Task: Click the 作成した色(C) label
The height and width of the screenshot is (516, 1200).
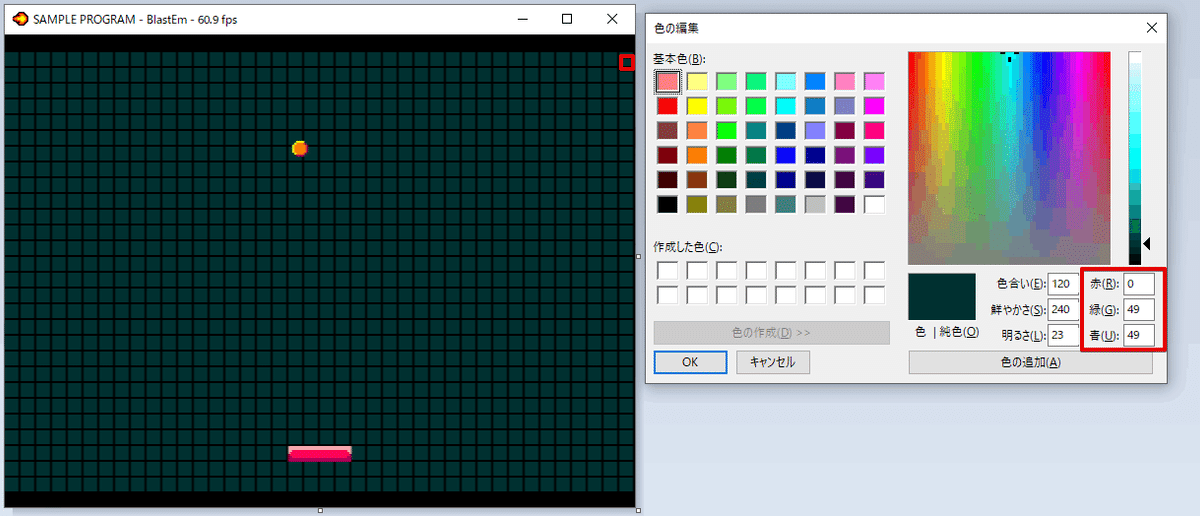Action: pos(686,246)
